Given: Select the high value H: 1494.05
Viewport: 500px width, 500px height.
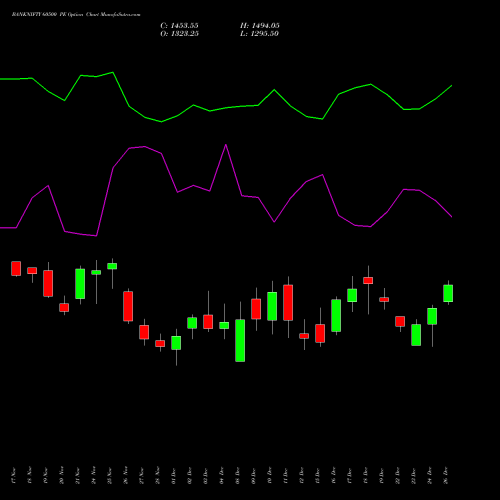Looking at the screenshot, I should click(260, 25).
